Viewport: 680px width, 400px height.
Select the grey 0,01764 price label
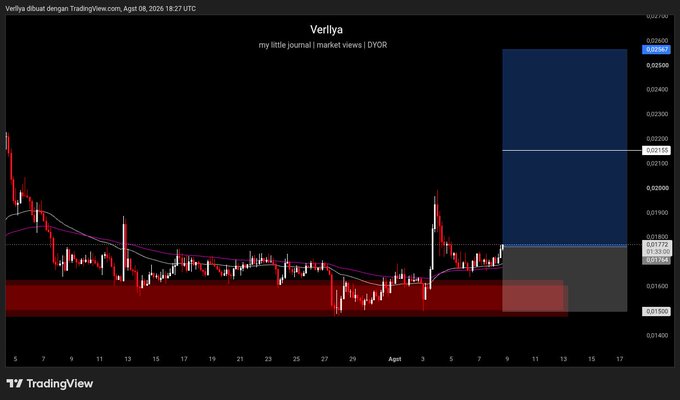point(657,260)
